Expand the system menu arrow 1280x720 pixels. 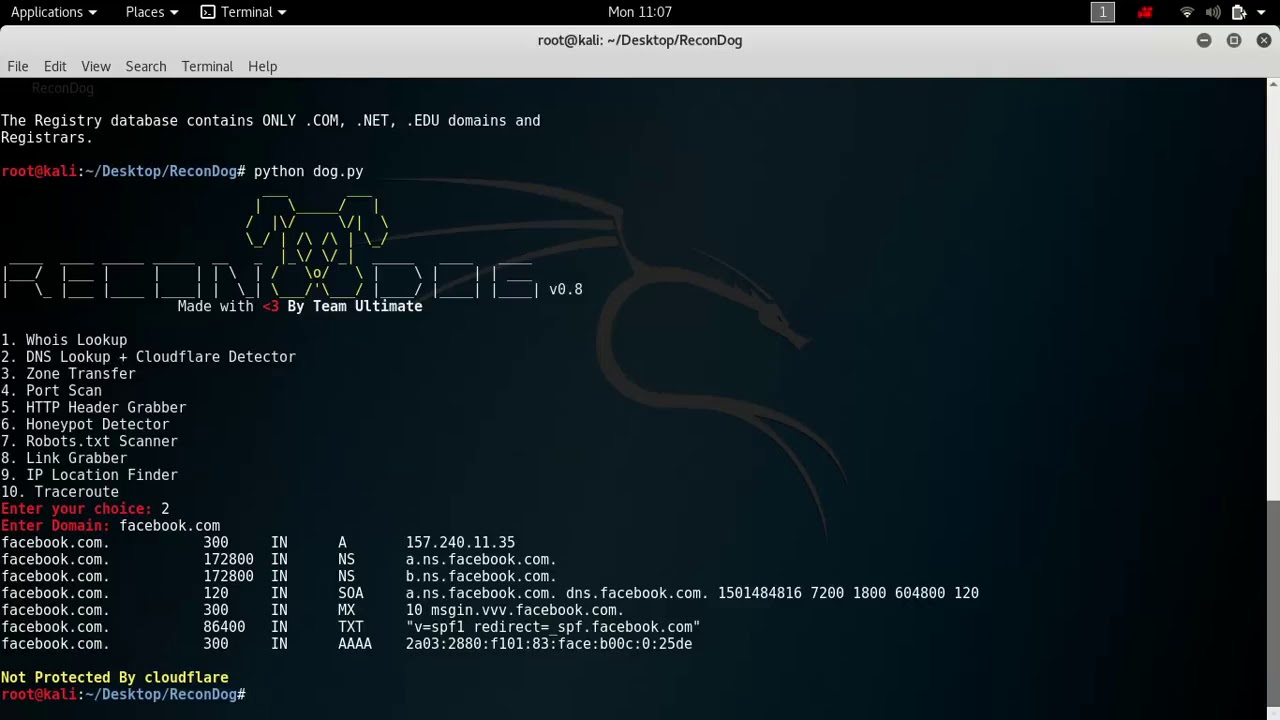click(x=1261, y=12)
